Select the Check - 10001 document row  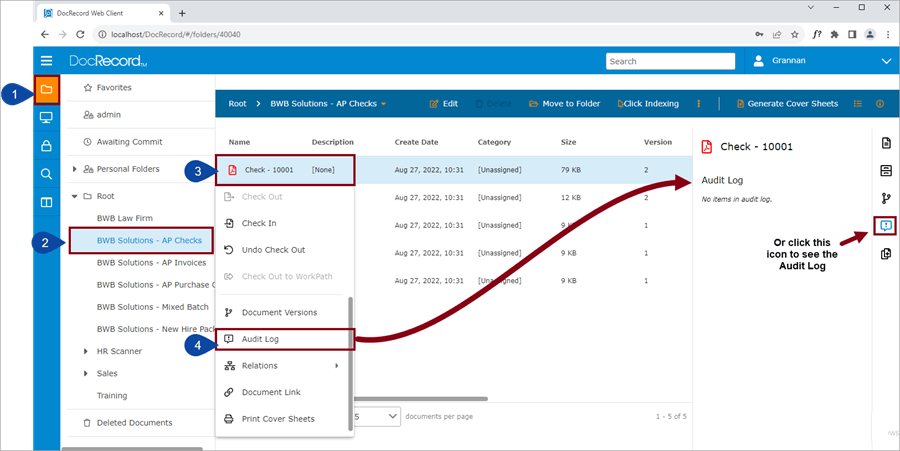[454, 170]
